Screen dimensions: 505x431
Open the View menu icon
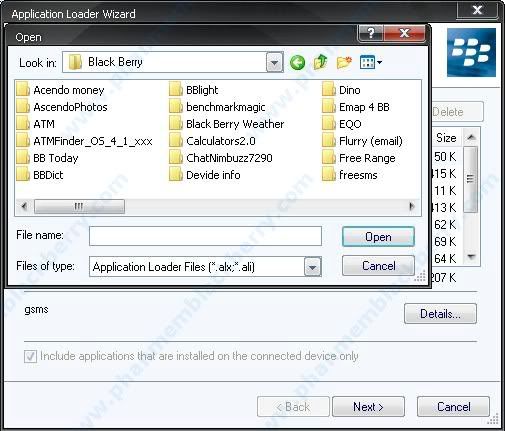pyautogui.click(x=367, y=62)
